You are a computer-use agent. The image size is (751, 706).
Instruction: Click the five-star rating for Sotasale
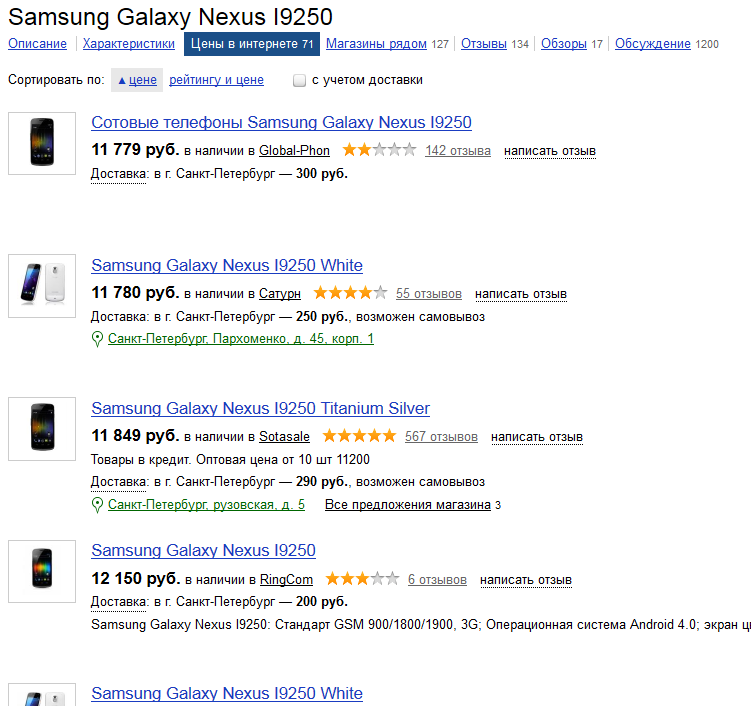point(359,436)
